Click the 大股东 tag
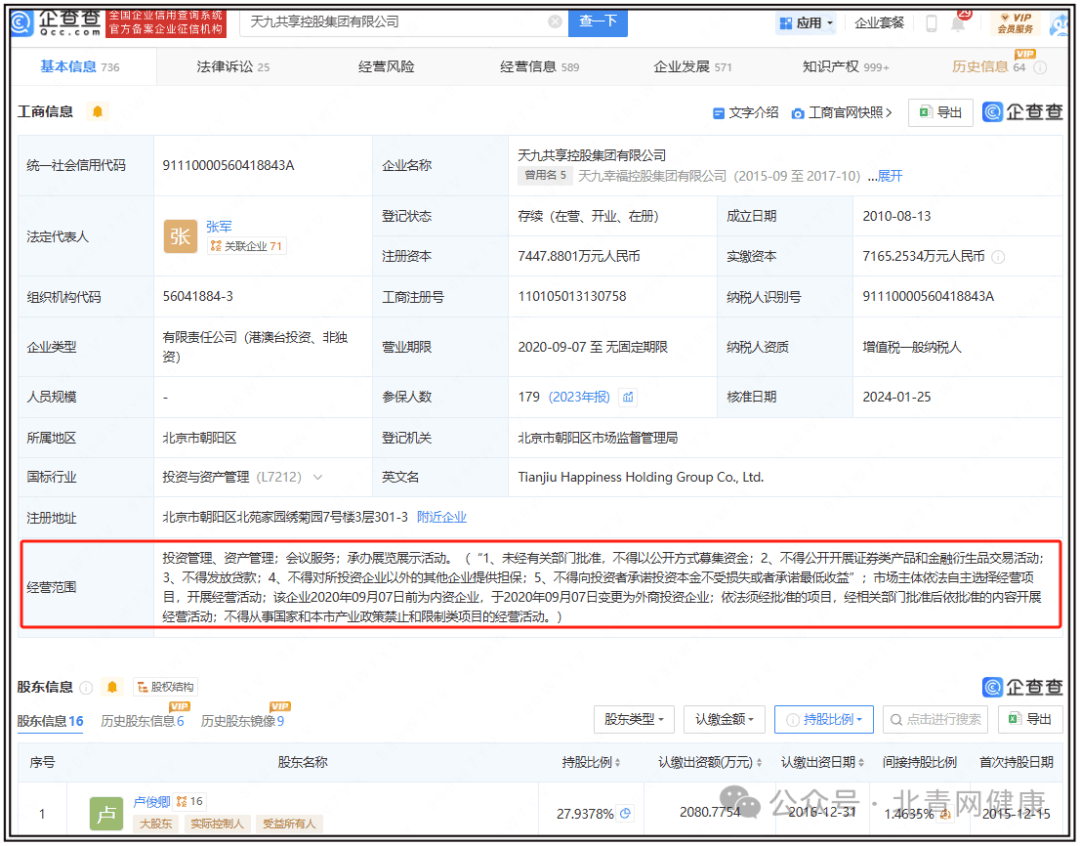This screenshot has height=846, width=1080. coord(156,824)
